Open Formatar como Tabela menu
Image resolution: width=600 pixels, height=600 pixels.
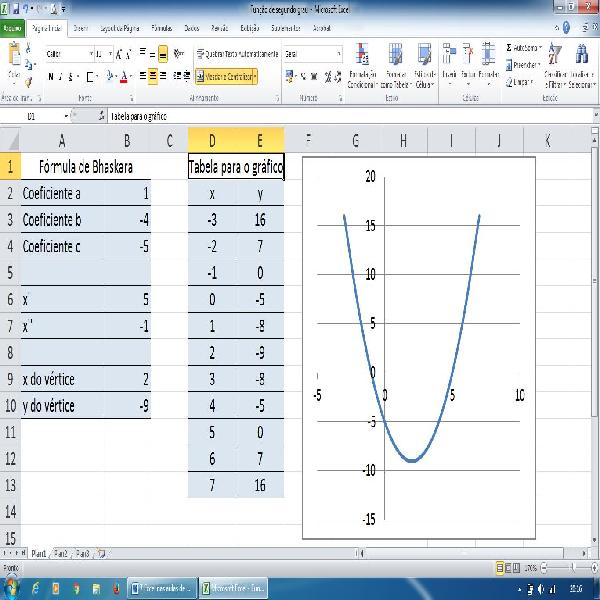coord(396,65)
